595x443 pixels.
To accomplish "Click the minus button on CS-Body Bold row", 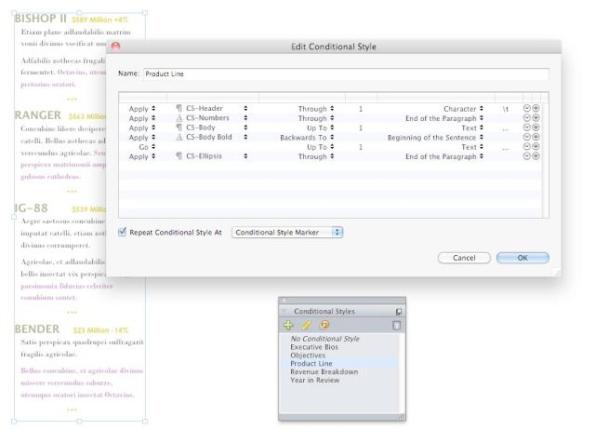I will (x=526, y=137).
